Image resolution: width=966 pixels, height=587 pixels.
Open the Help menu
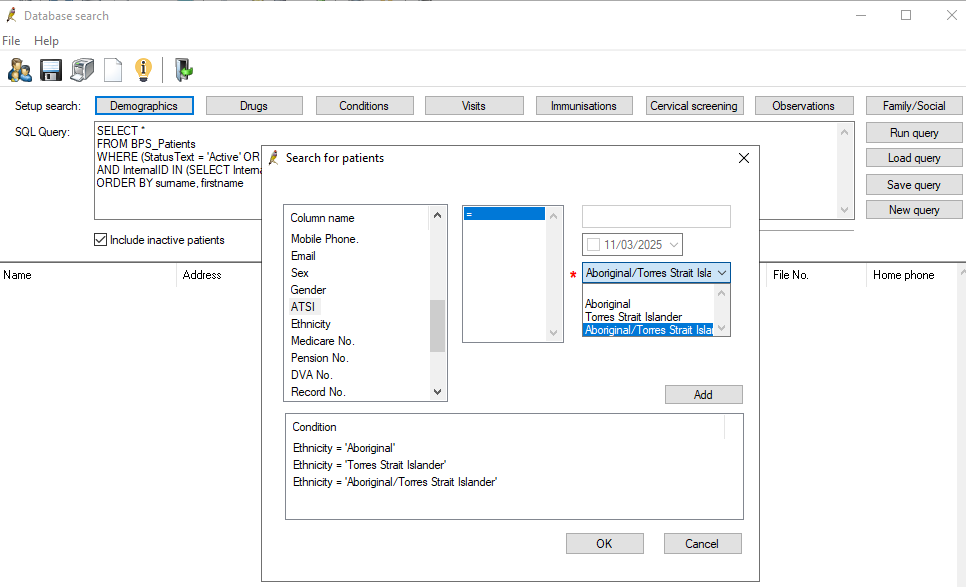tap(46, 41)
